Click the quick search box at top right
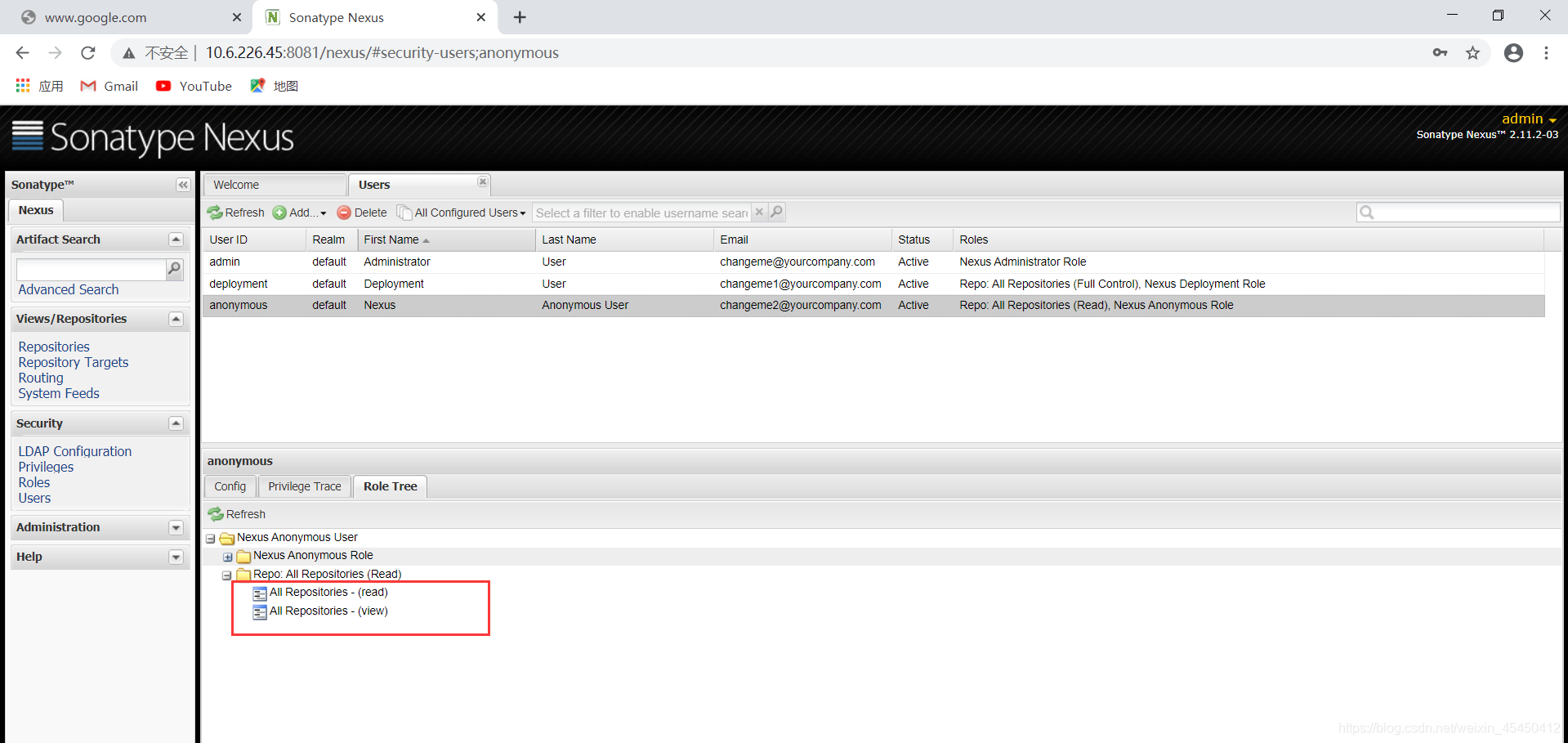 coord(1459,213)
